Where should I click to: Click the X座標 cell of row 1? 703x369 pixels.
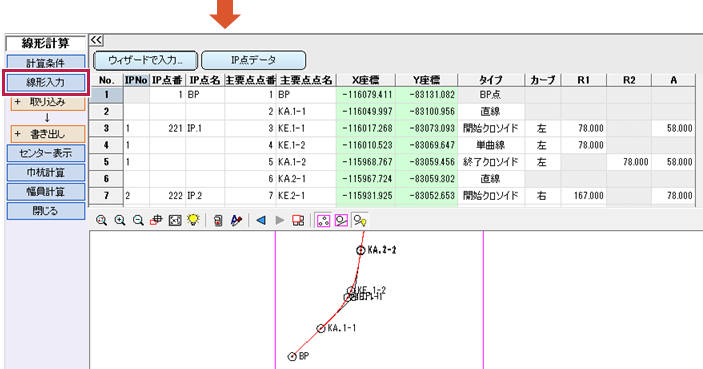366,95
